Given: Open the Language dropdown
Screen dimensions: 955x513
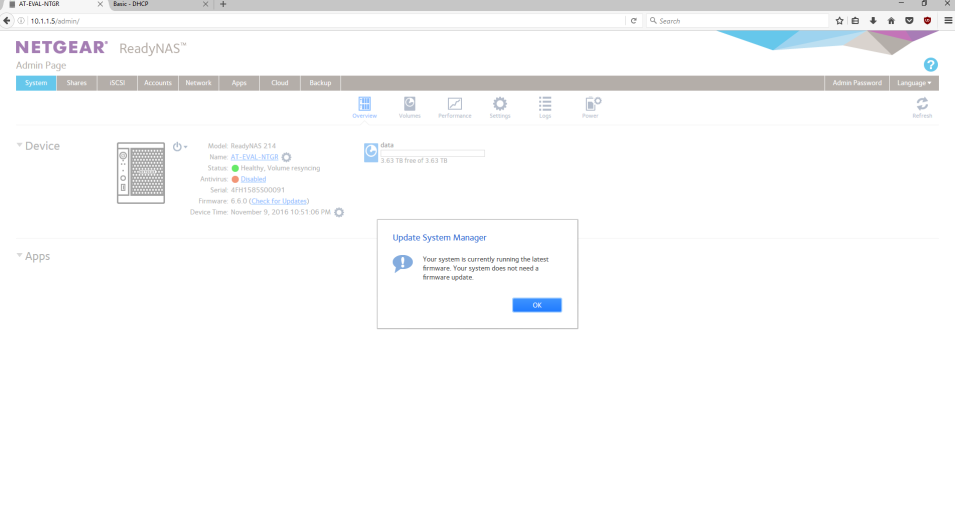Looking at the screenshot, I should pyautogui.click(x=914, y=83).
